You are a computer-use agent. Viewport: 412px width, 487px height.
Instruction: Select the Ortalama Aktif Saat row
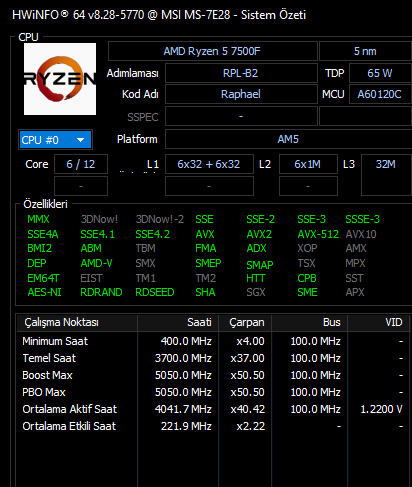coord(213,409)
